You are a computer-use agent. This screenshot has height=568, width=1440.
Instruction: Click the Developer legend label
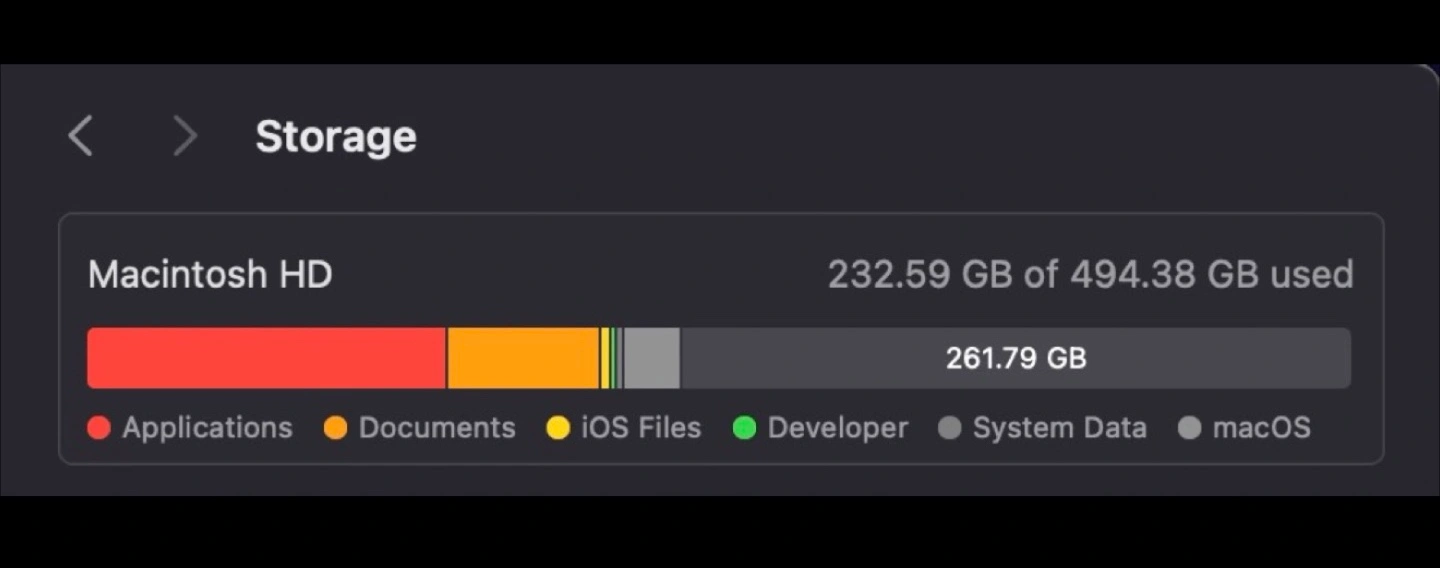point(838,428)
